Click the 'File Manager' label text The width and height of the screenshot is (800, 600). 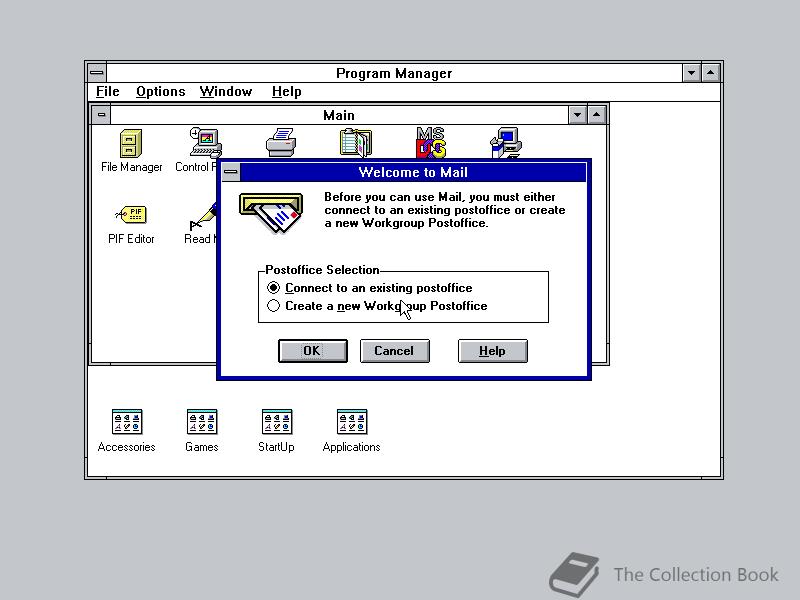click(131, 167)
